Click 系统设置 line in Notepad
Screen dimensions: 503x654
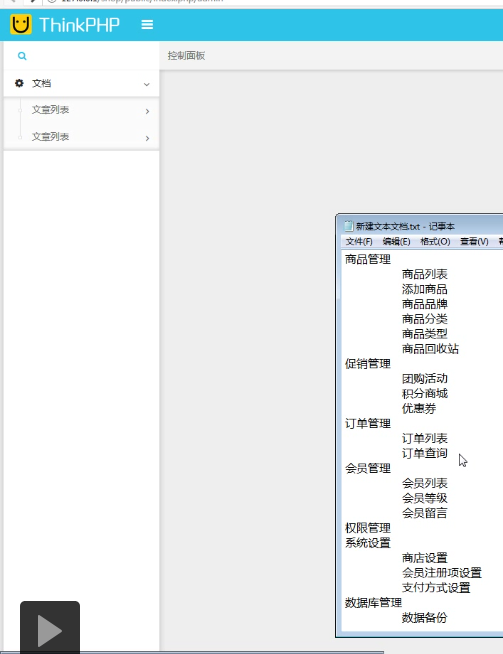click(368, 543)
